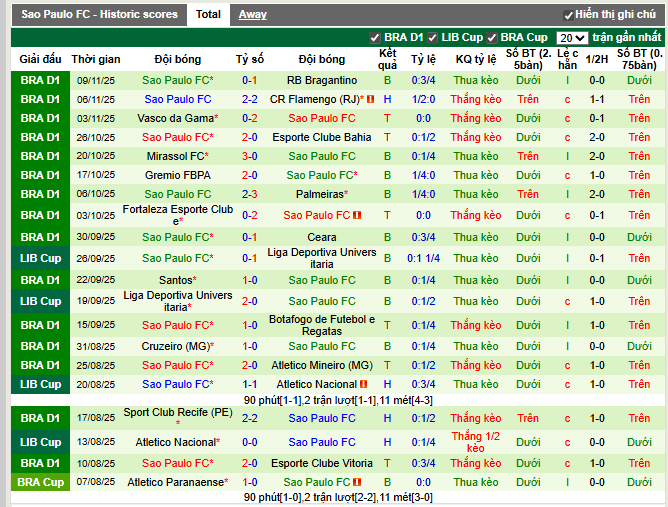Click the 2-2 score of 06/11/25 match

coord(249,99)
